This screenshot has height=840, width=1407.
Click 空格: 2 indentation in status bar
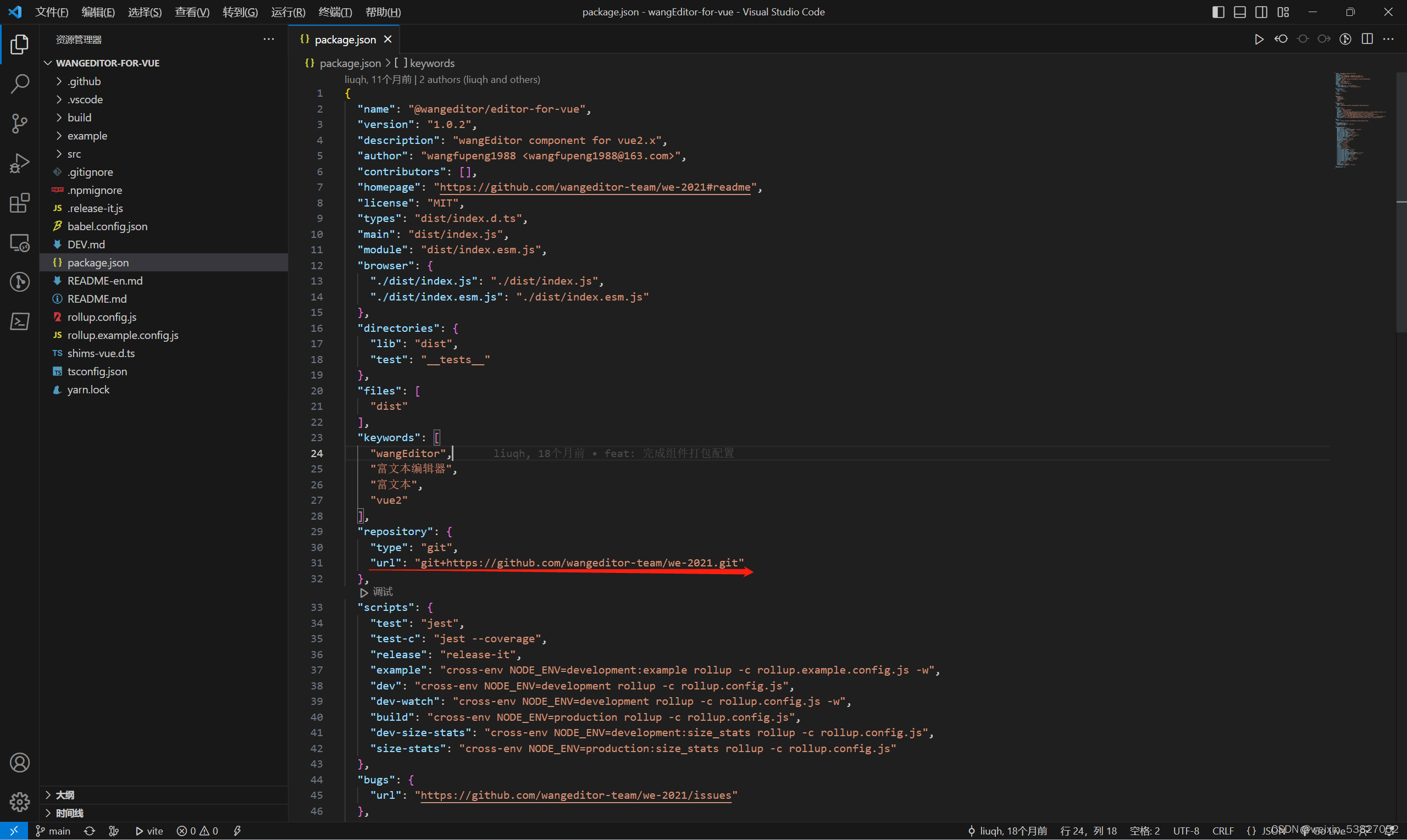pos(1144,830)
